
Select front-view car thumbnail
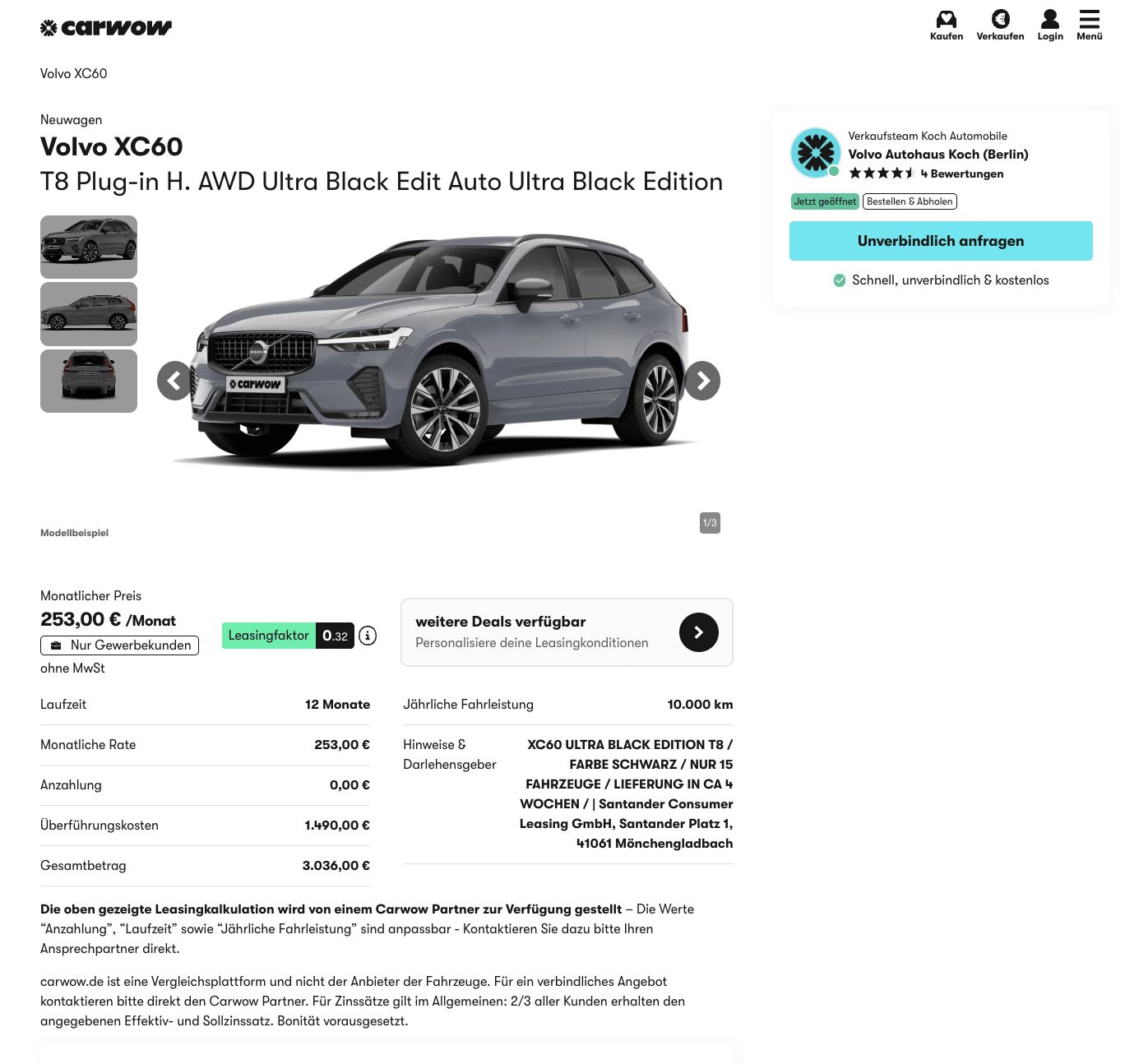pos(89,247)
